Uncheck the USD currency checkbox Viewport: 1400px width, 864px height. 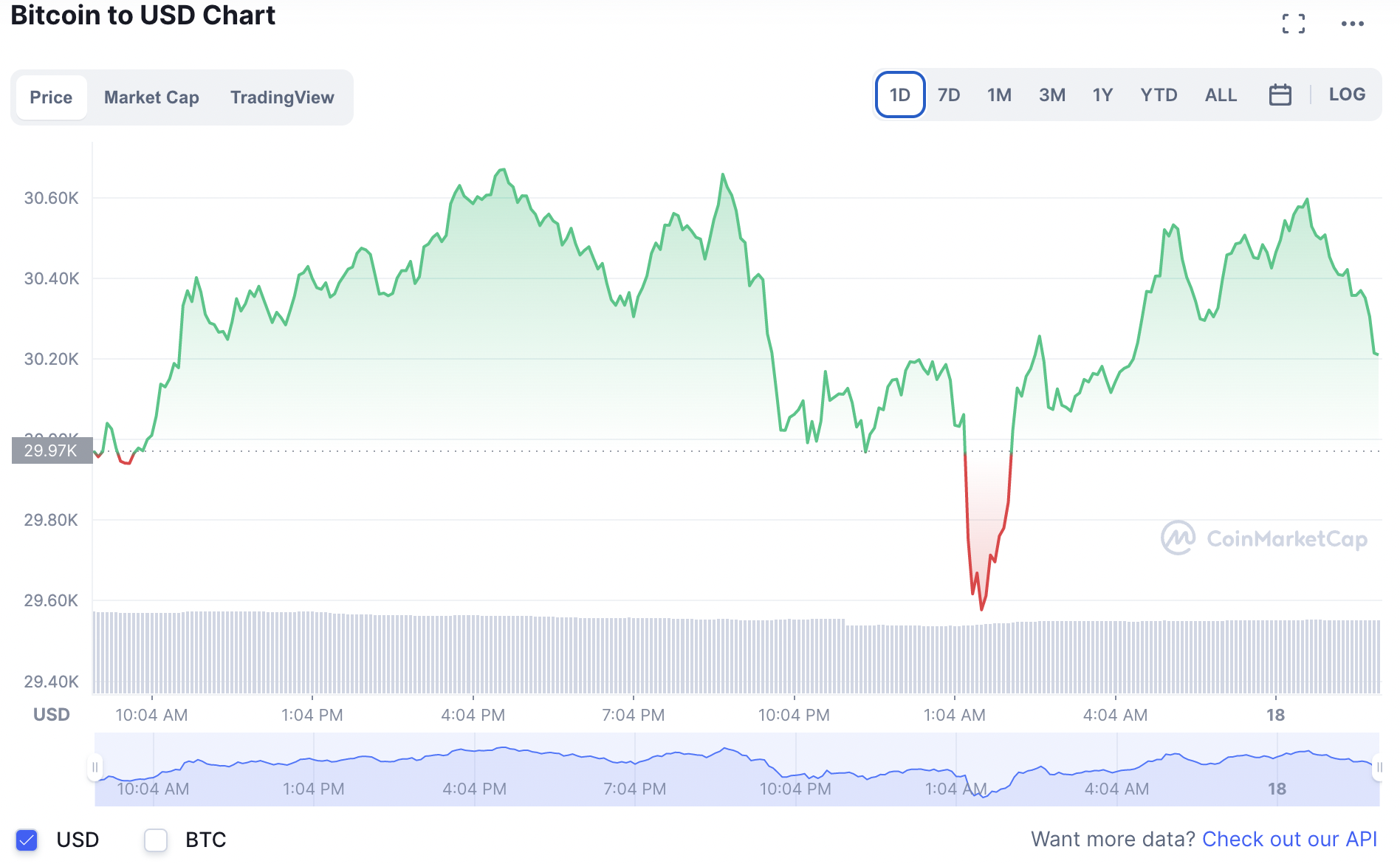pyautogui.click(x=27, y=840)
